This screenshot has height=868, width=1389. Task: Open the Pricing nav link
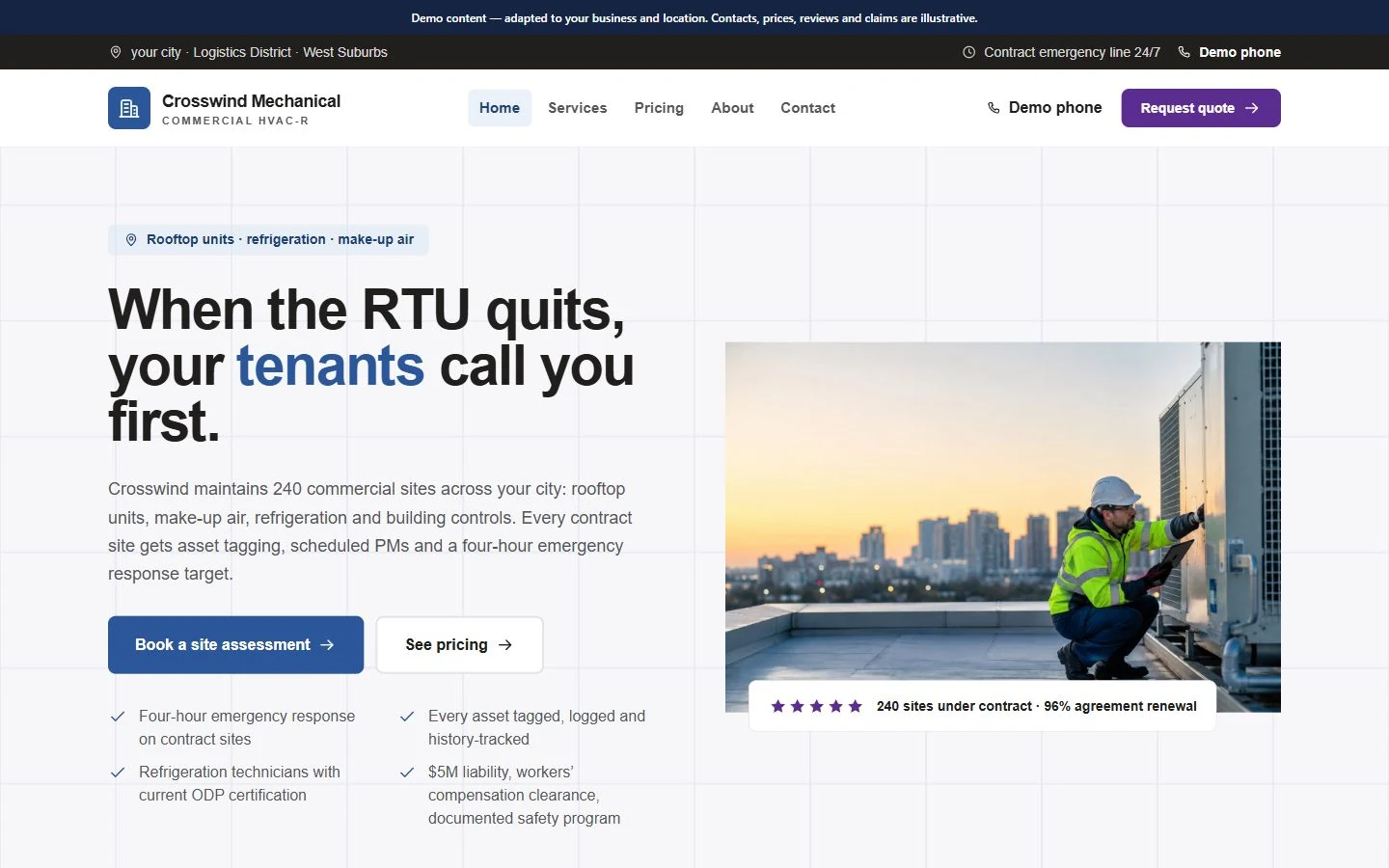(x=659, y=108)
